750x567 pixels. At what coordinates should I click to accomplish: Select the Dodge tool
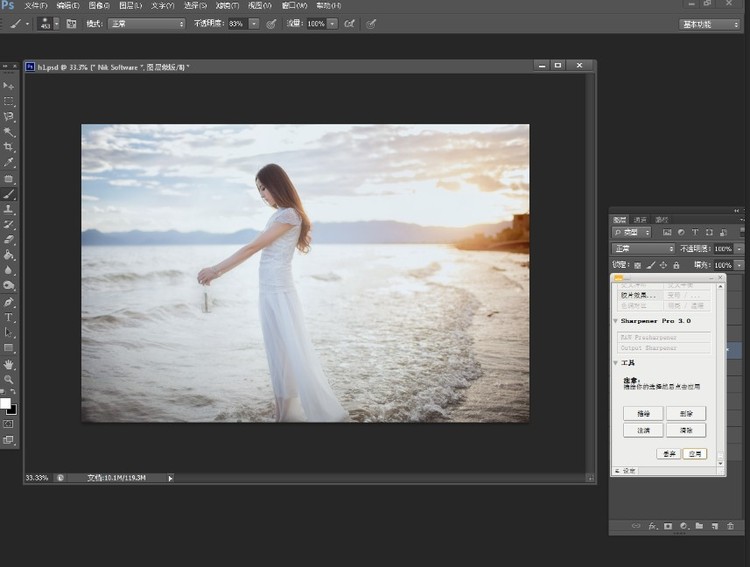9,286
